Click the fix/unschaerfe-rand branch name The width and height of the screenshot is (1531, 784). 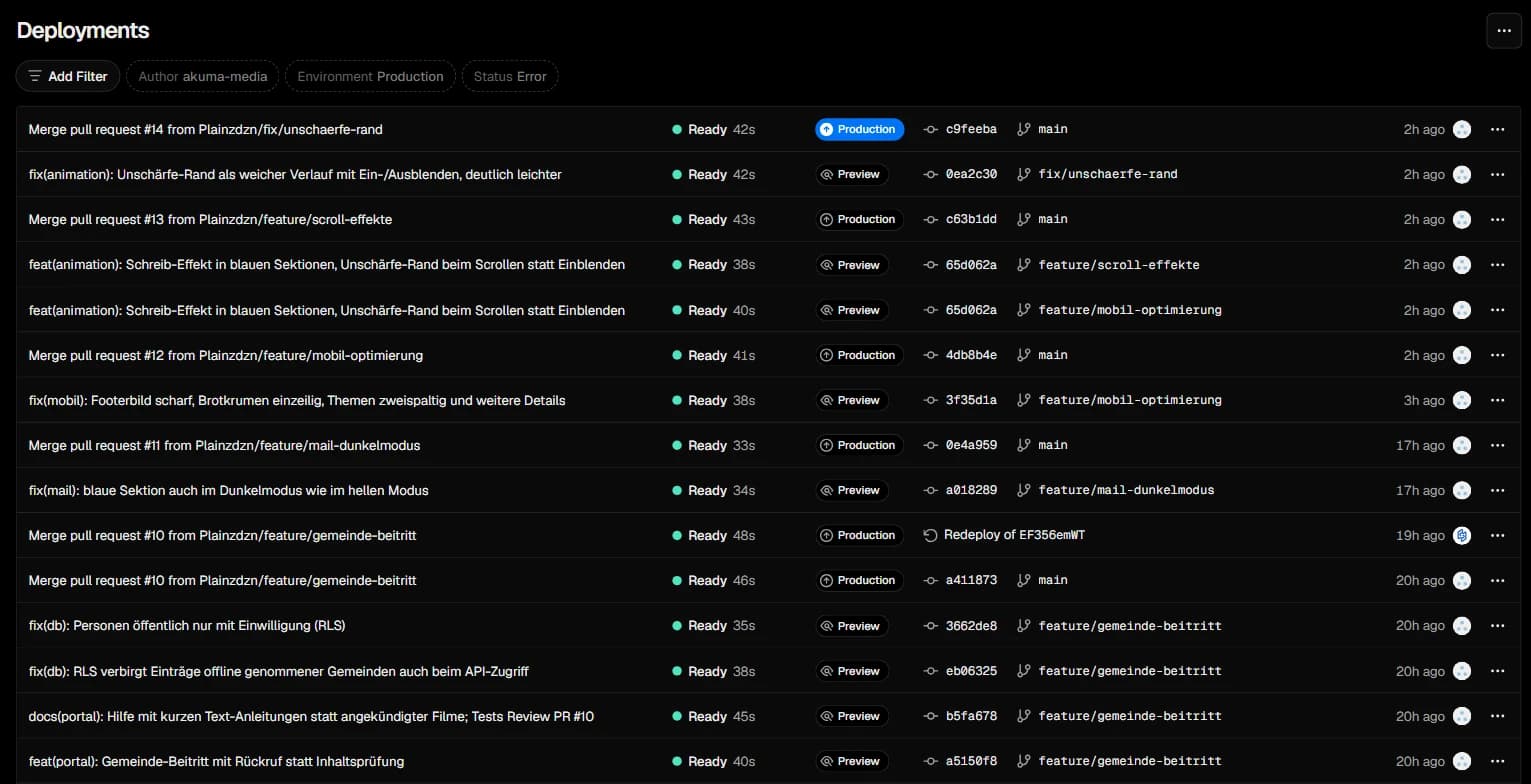pos(1108,174)
